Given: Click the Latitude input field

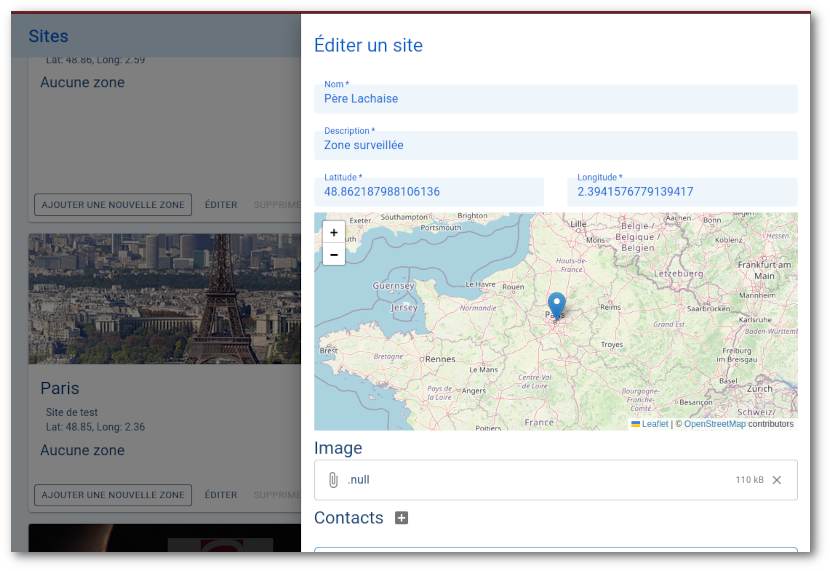Looking at the screenshot, I should pos(429,192).
